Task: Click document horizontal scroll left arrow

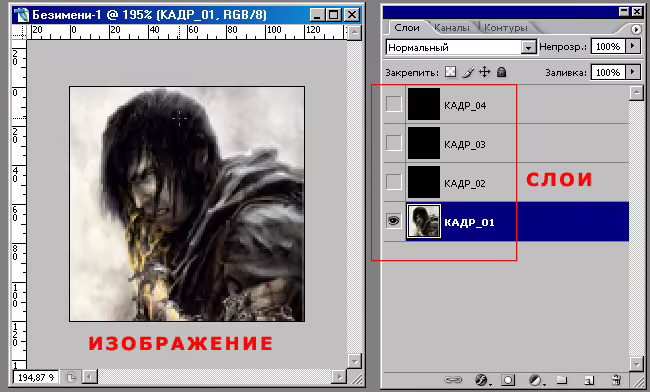Action: coord(90,377)
